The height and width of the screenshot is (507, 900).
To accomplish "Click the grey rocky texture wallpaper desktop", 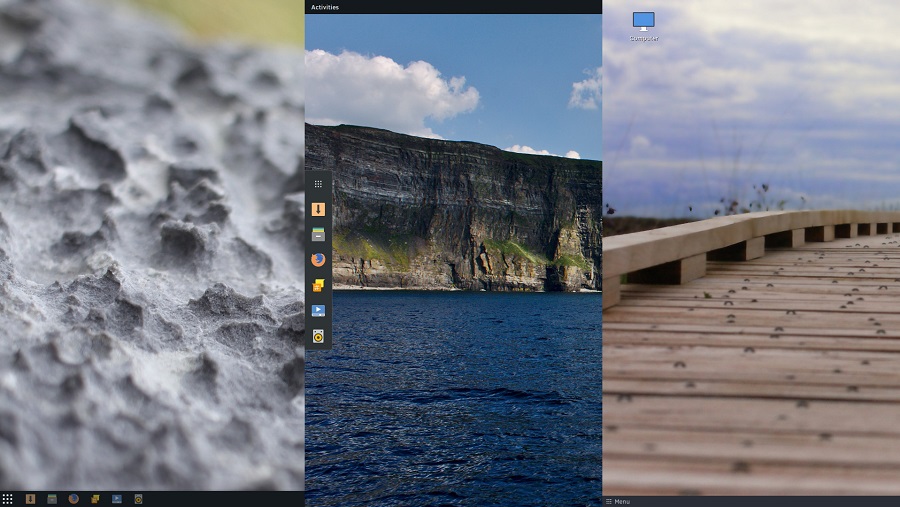I will coord(150,250).
